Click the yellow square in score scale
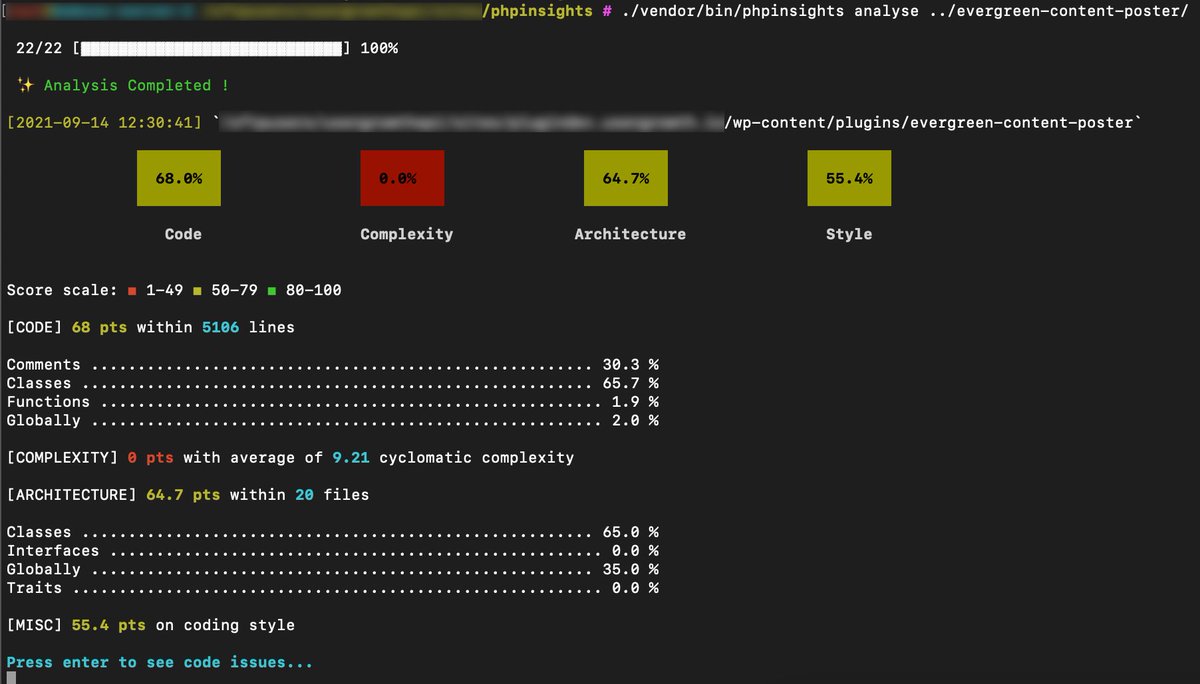Viewport: 1200px width, 684px height. (x=197, y=291)
